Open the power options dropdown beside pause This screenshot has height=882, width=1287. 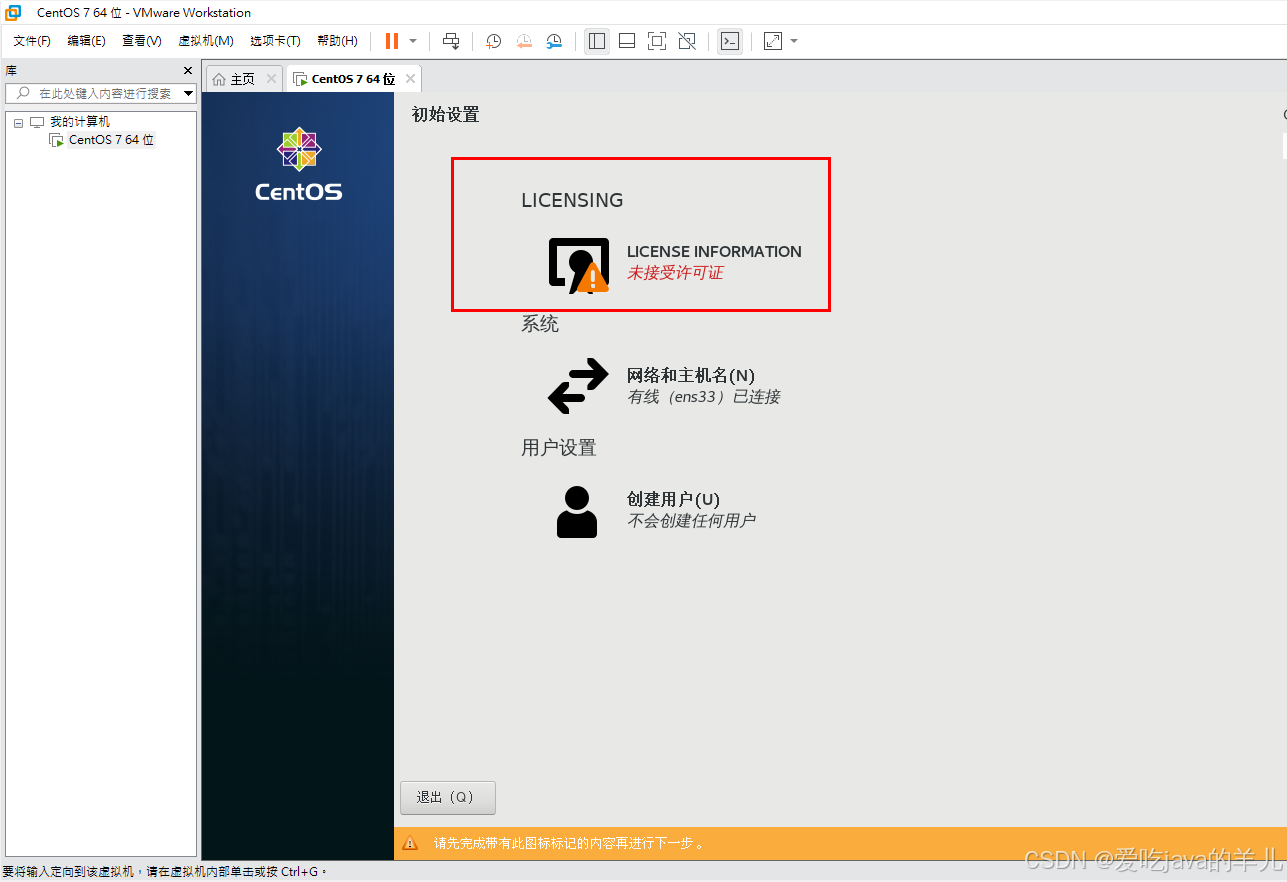(x=413, y=41)
